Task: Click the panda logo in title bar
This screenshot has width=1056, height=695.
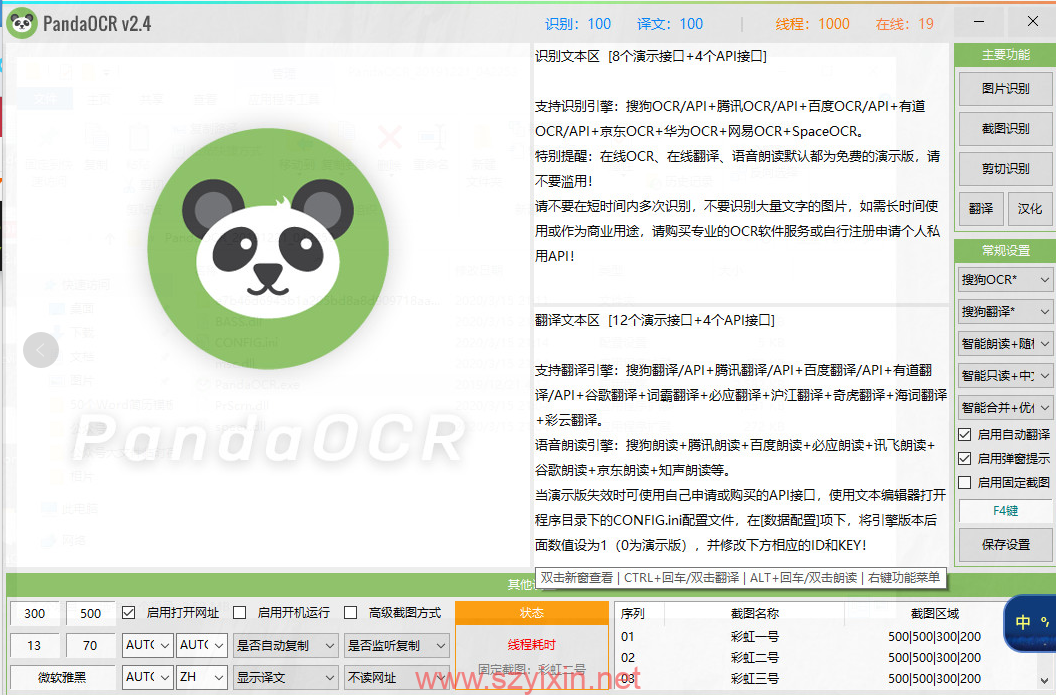Action: pos(22,23)
